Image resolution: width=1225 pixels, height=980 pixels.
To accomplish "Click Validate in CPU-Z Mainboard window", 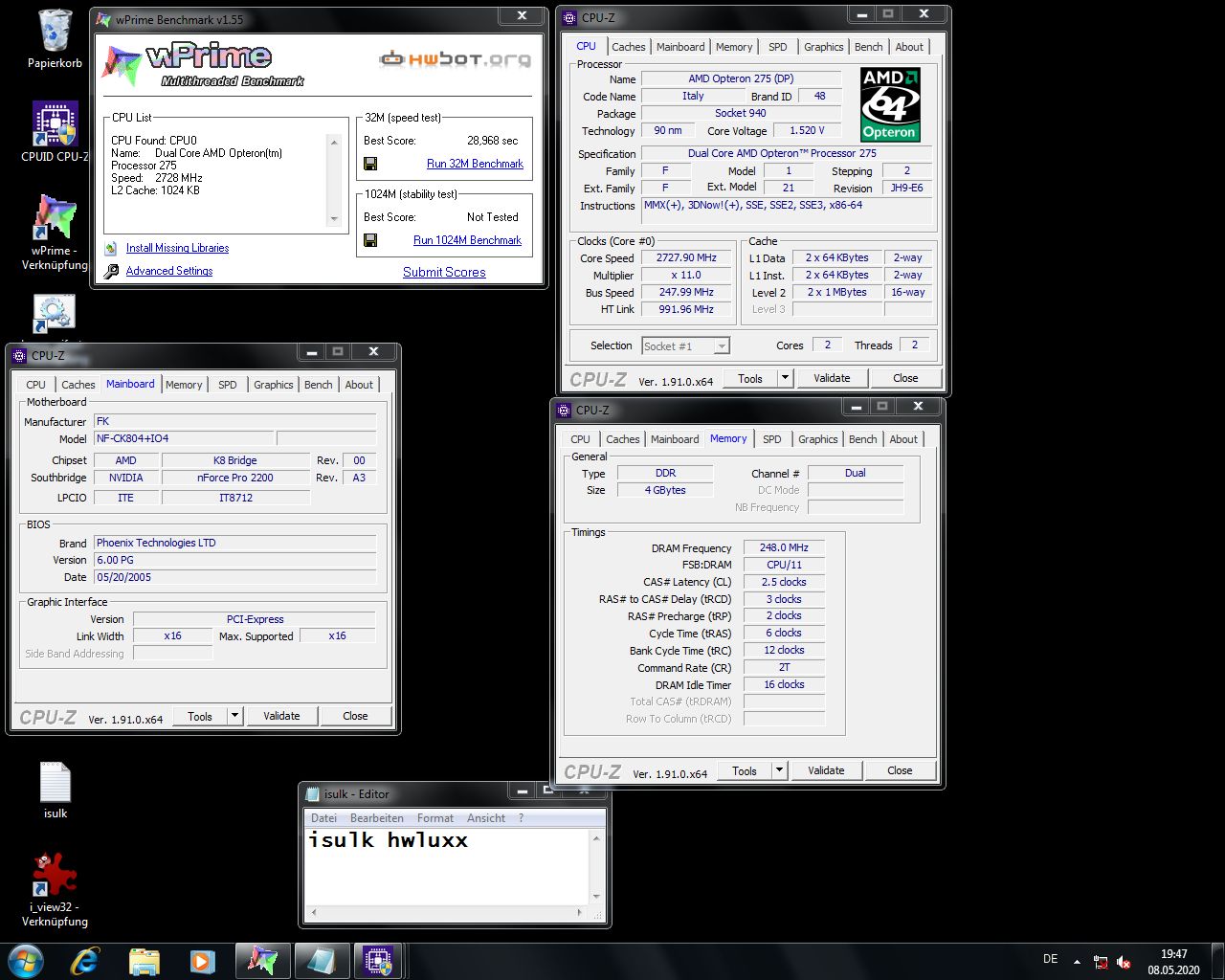I will (281, 716).
